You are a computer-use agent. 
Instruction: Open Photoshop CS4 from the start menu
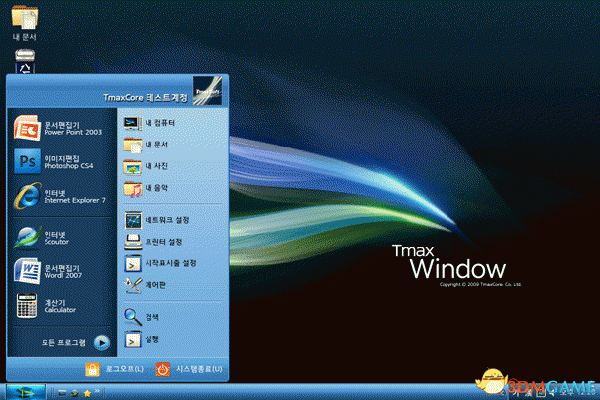(54, 162)
